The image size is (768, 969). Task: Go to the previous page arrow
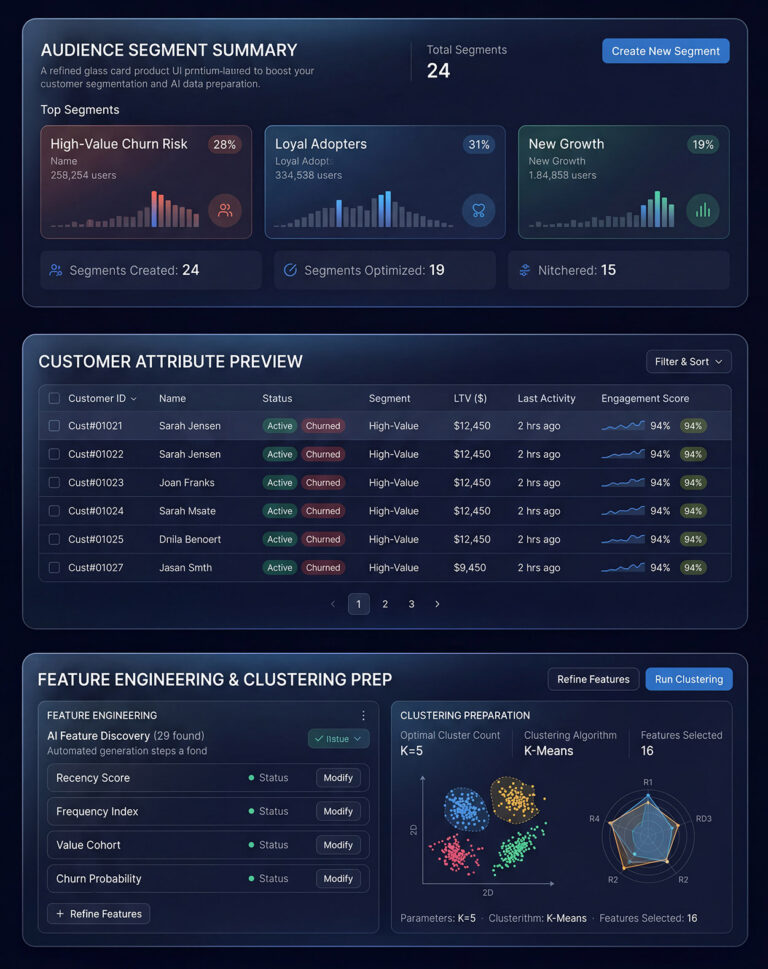point(333,604)
